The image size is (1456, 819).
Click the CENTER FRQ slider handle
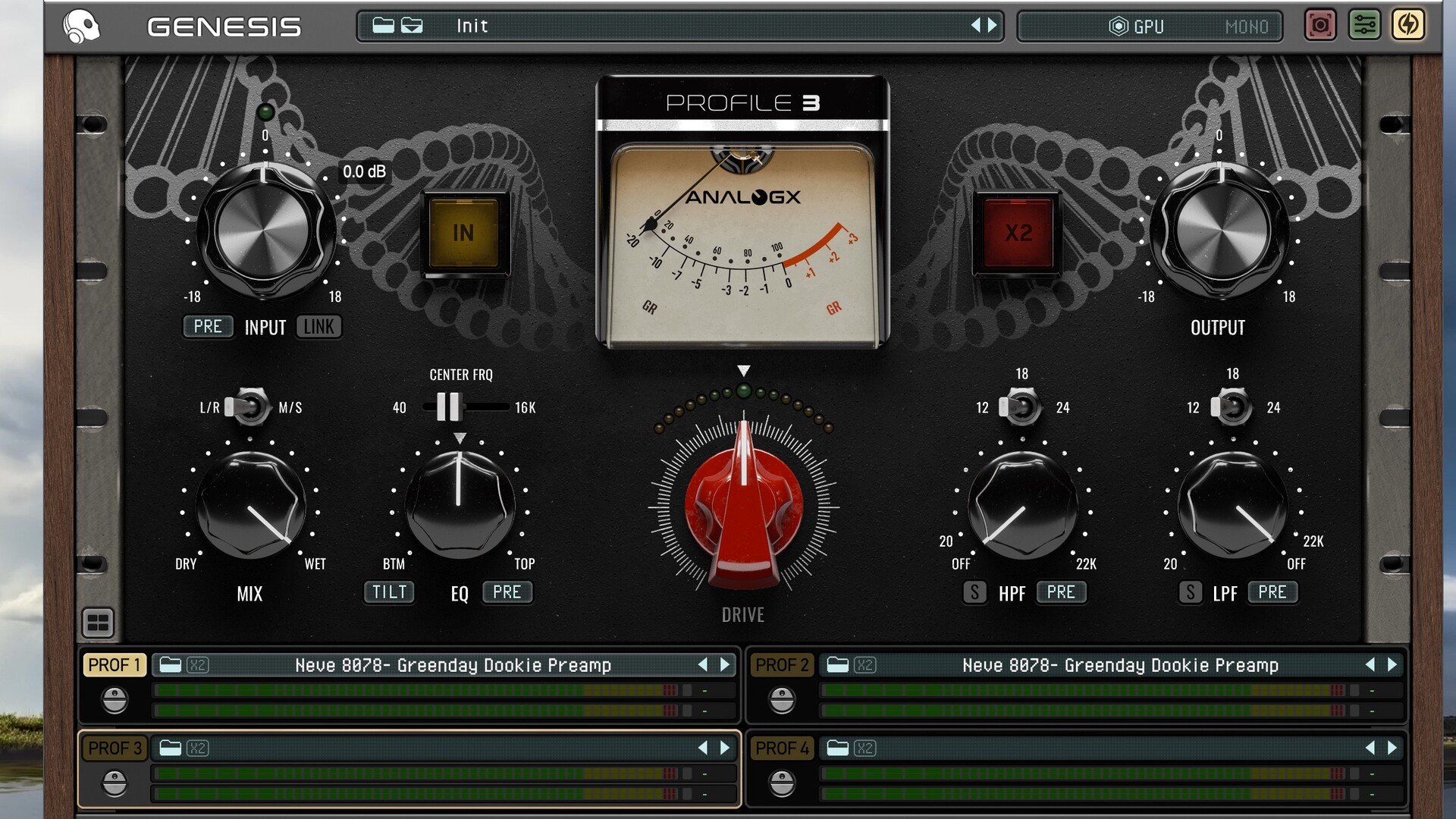pyautogui.click(x=447, y=407)
